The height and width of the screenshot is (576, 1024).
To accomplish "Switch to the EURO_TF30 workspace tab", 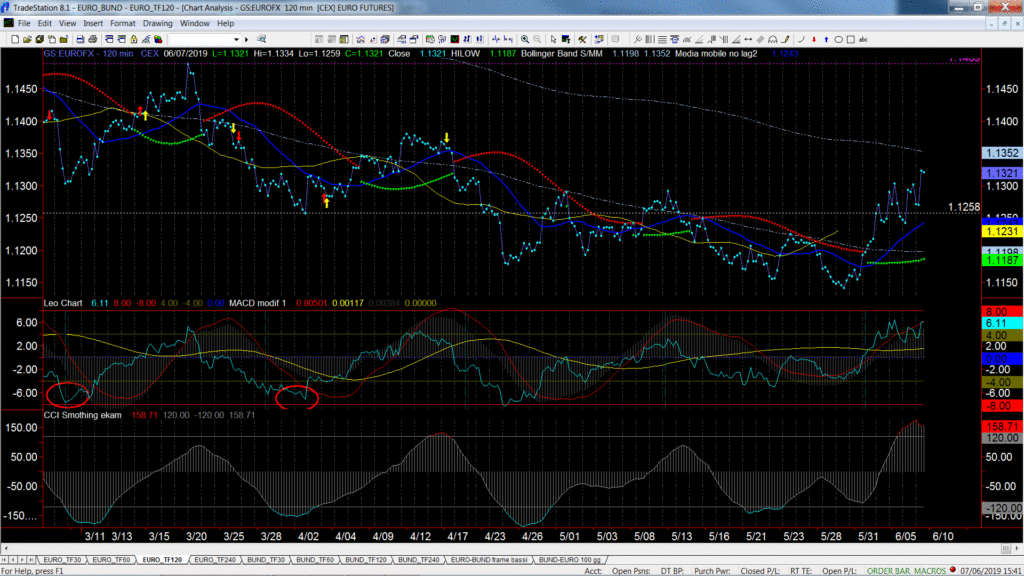I will coord(62,560).
